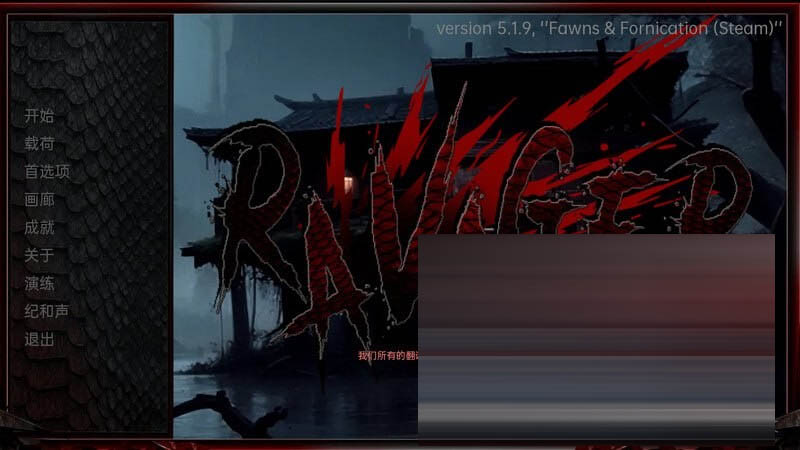The image size is (800, 450).
Task: Click 开始 to start the game
Action: pyautogui.click(x=39, y=115)
